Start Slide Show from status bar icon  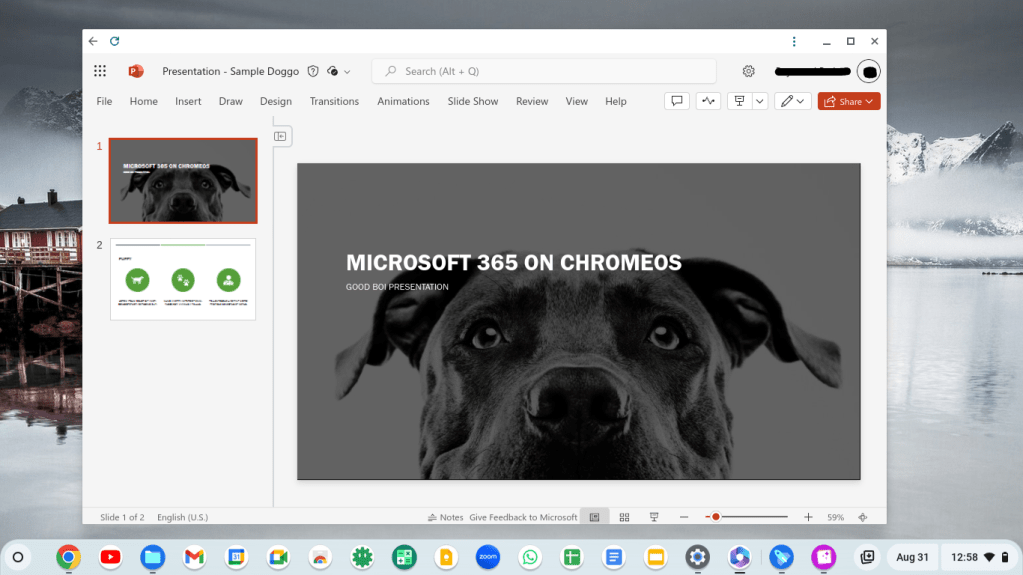point(654,517)
